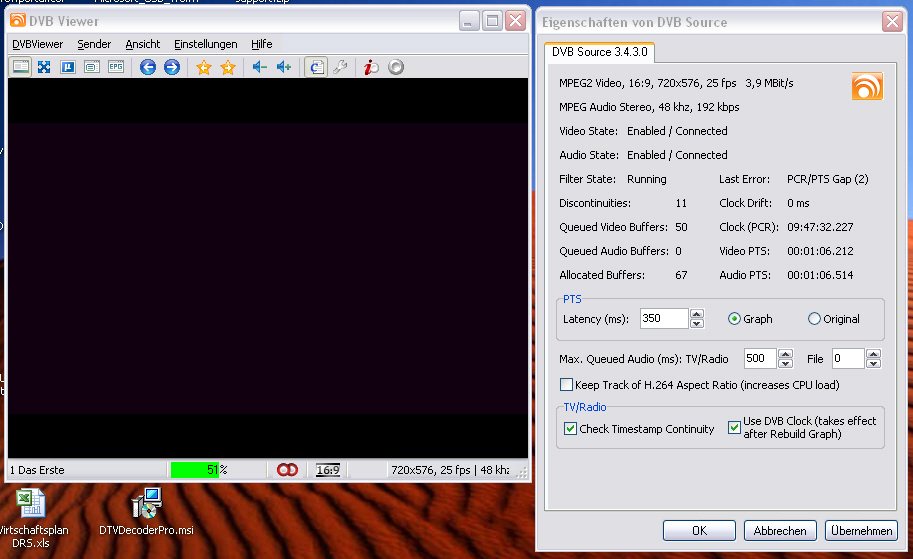The width and height of the screenshot is (913, 559).
Task: Increase Latency value with up arrow
Action: [697, 314]
